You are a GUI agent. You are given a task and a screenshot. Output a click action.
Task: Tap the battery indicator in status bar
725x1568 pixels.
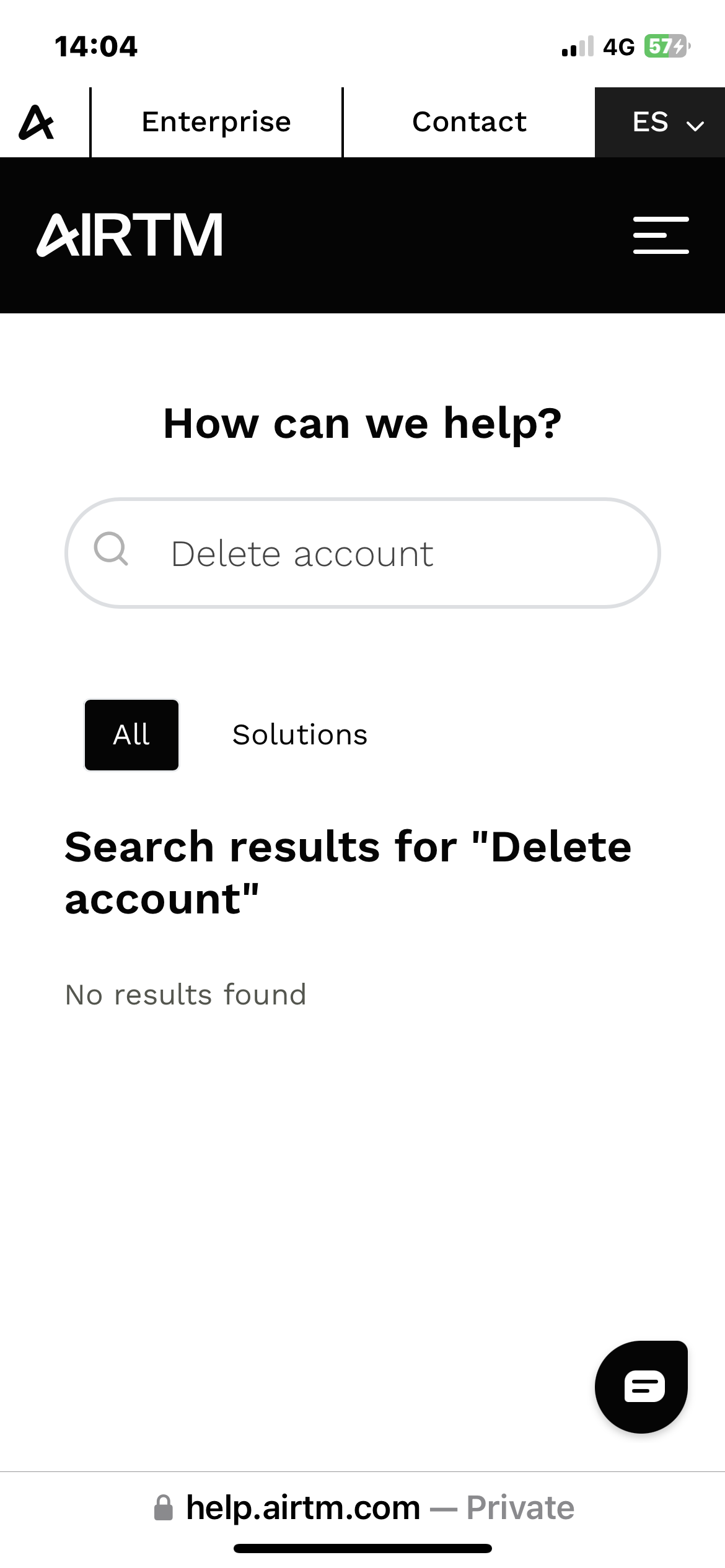tap(667, 46)
